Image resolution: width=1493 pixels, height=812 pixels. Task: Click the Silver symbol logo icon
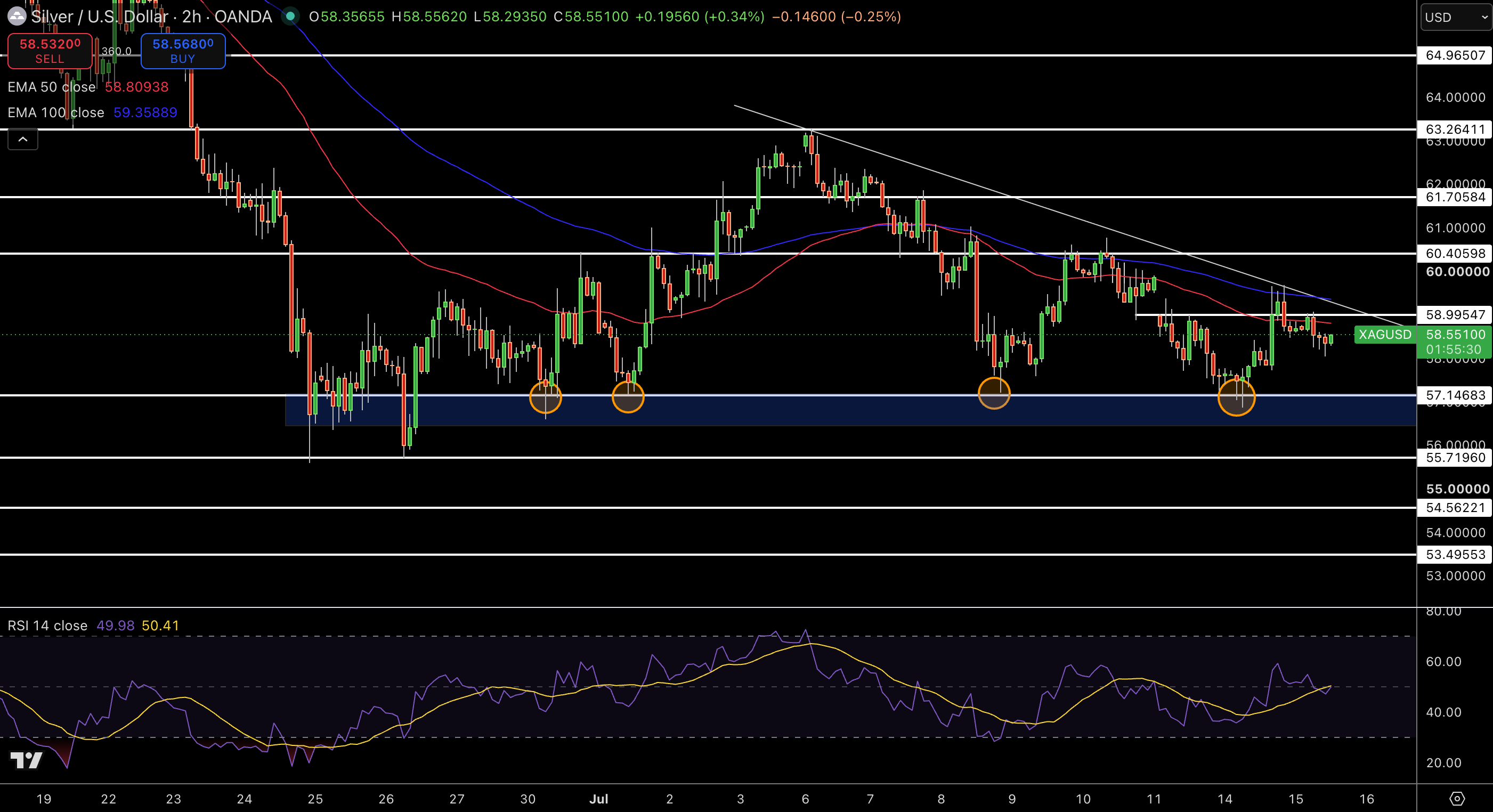17,16
